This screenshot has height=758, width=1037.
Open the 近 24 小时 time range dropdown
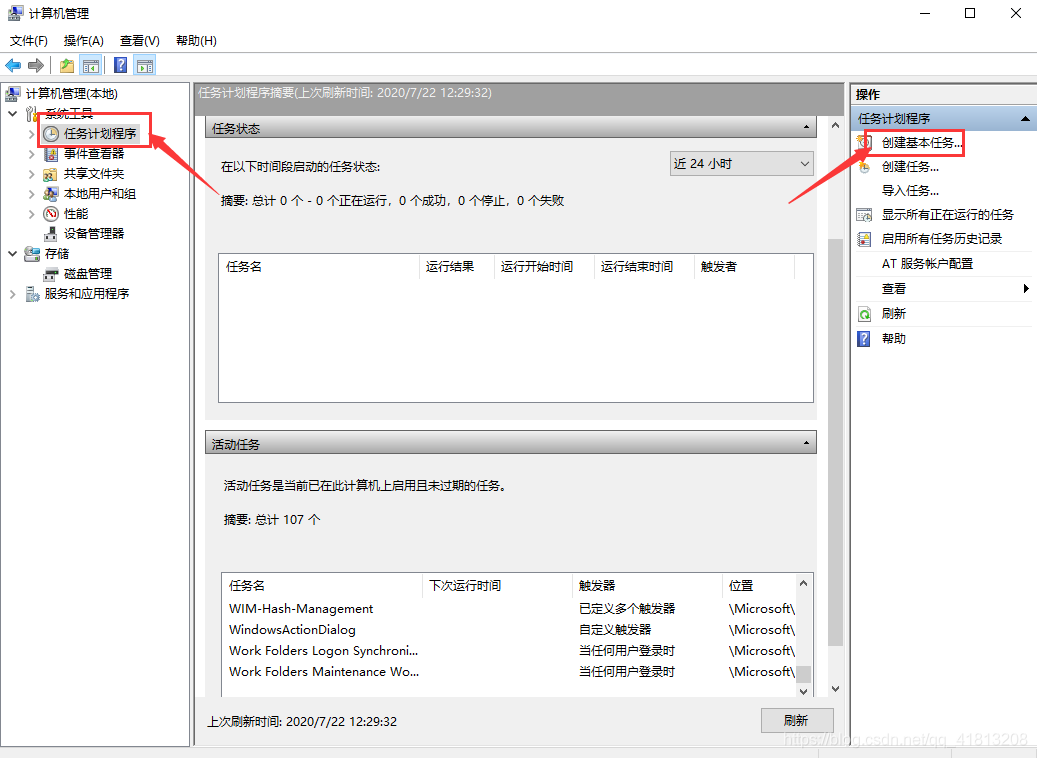(741, 163)
